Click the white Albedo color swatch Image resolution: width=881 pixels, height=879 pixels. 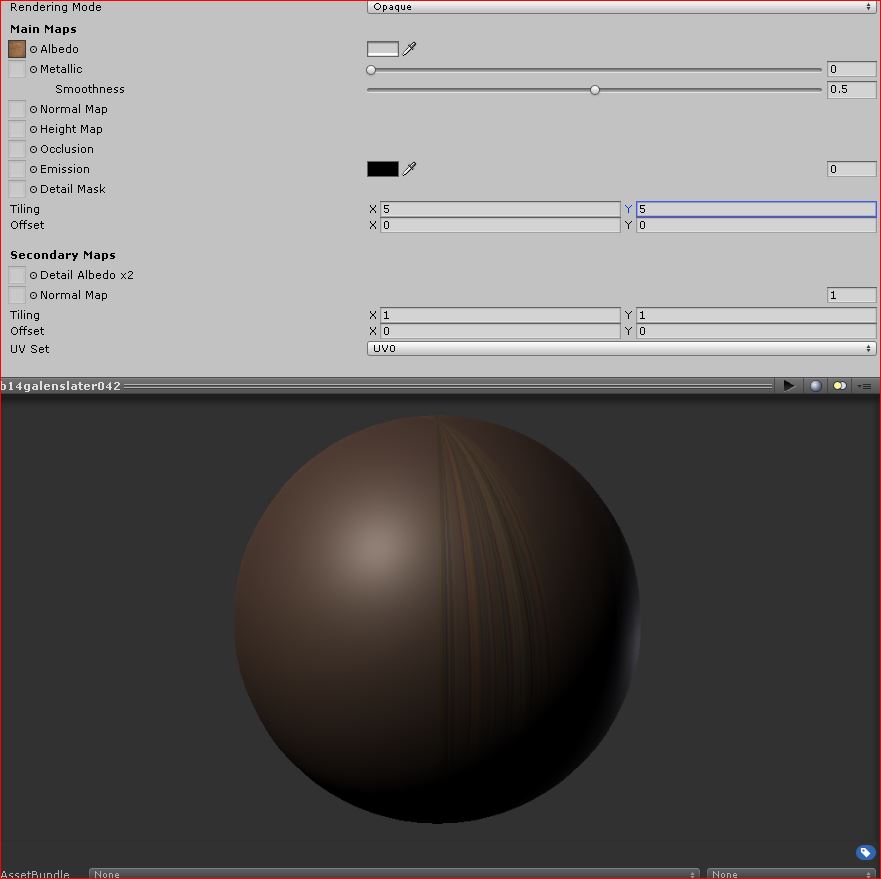[381, 48]
